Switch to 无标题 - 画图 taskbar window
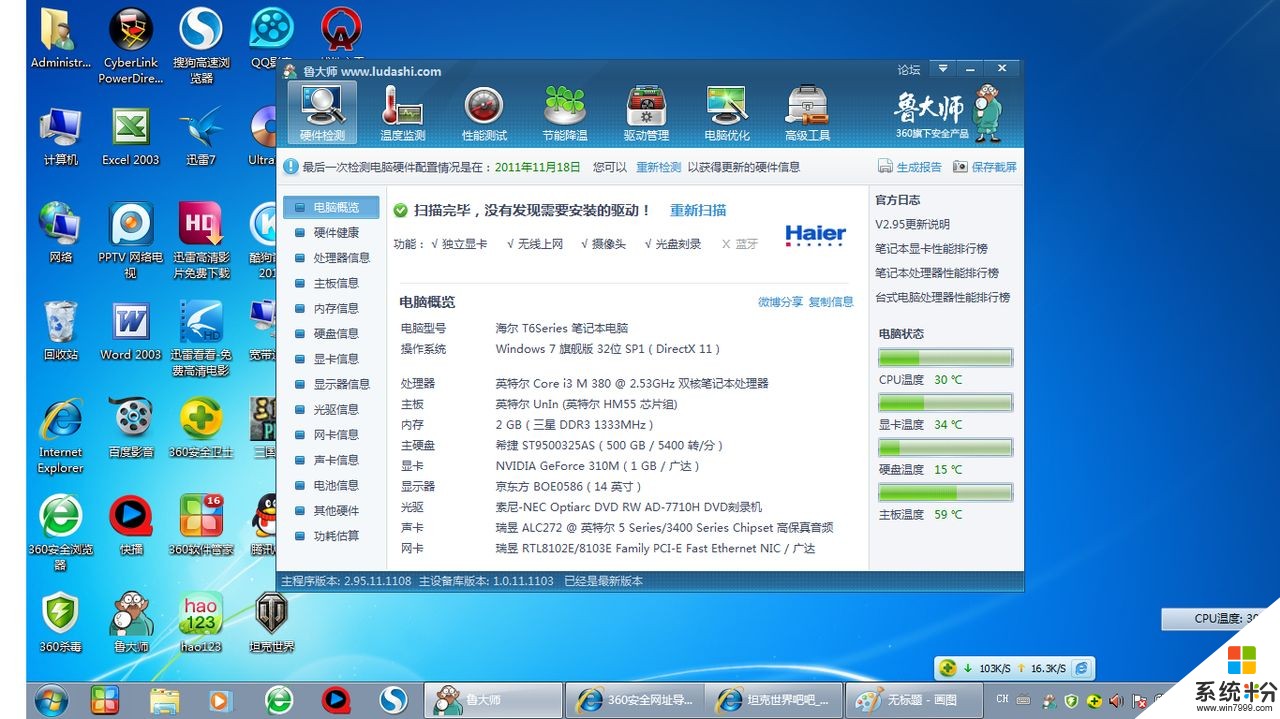The height and width of the screenshot is (719, 1280). click(914, 700)
